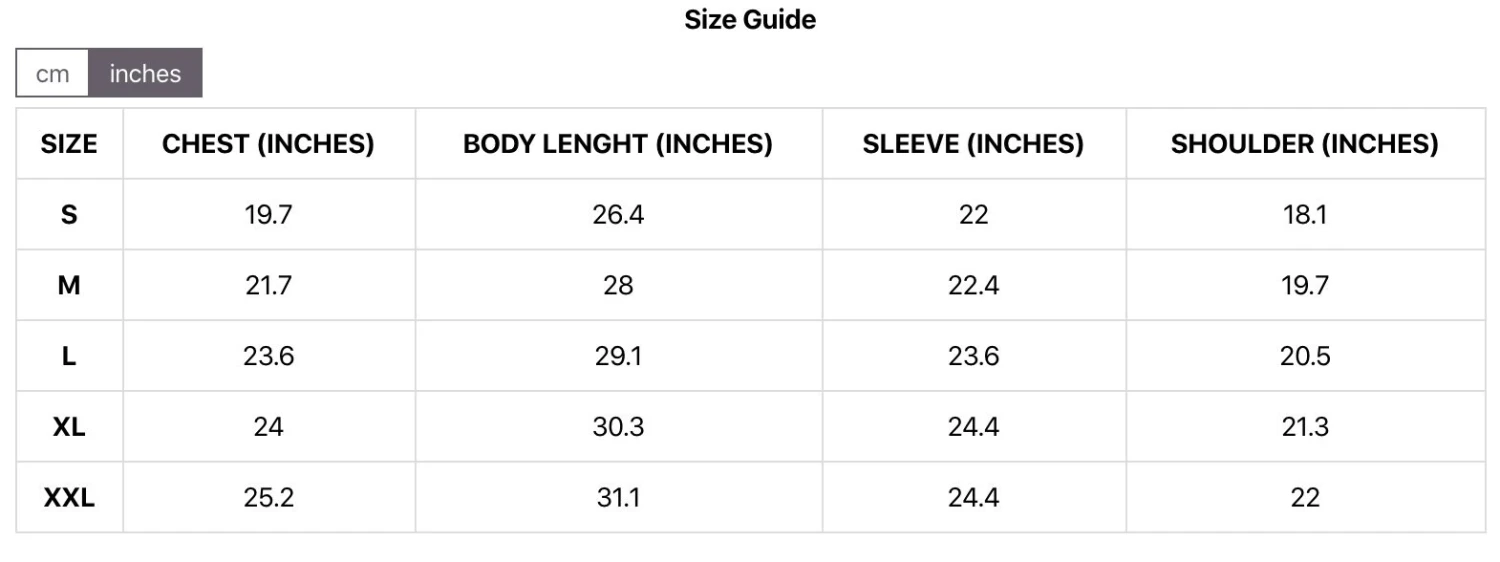1500x562 pixels.
Task: Click the CHEST (INCHES) column header
Action: coord(268,144)
